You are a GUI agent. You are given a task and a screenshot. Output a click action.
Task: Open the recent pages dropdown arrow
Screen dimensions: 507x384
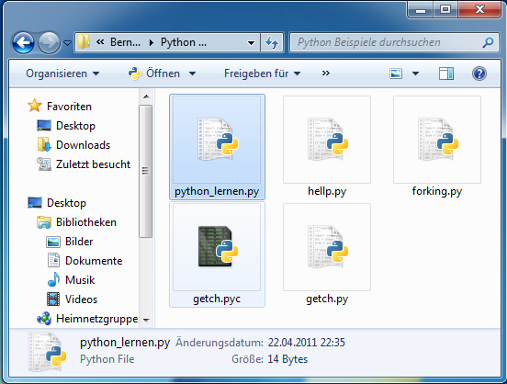(67, 43)
